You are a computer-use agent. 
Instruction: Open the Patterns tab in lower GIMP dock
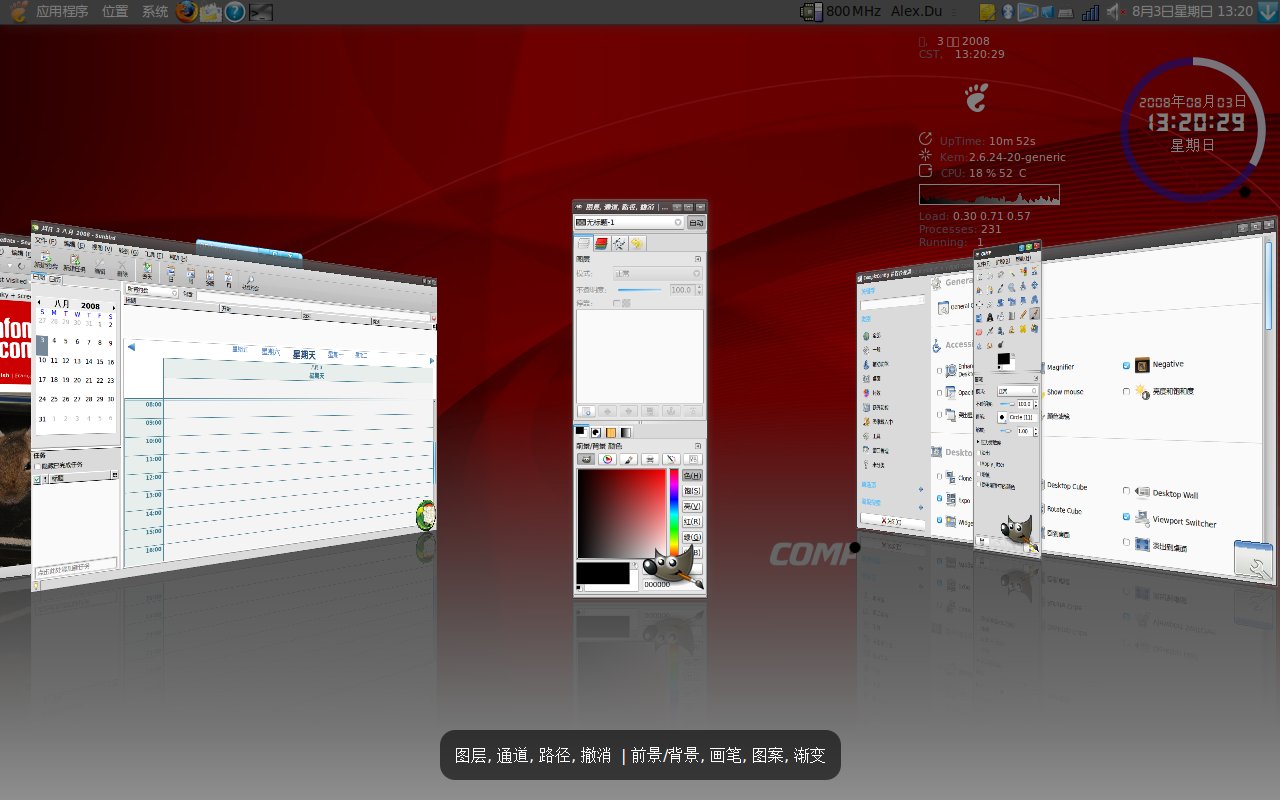(x=611, y=432)
